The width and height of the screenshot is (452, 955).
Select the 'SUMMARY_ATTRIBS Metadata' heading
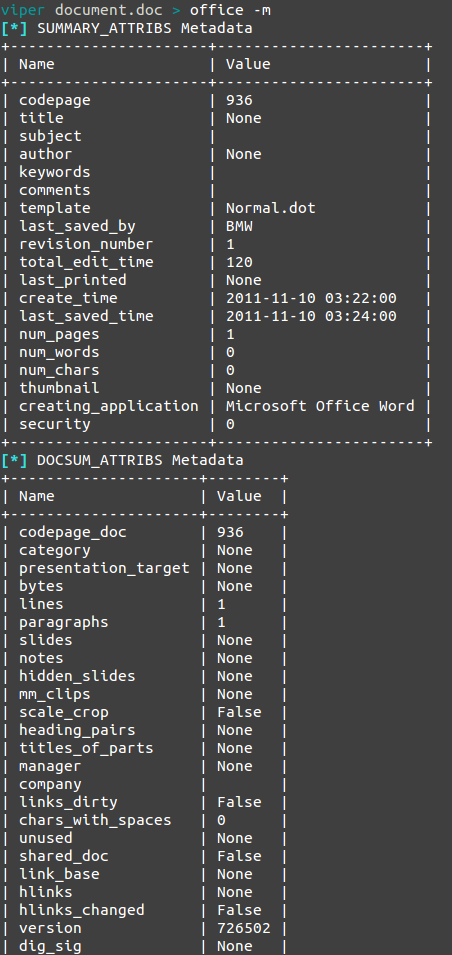[144, 28]
